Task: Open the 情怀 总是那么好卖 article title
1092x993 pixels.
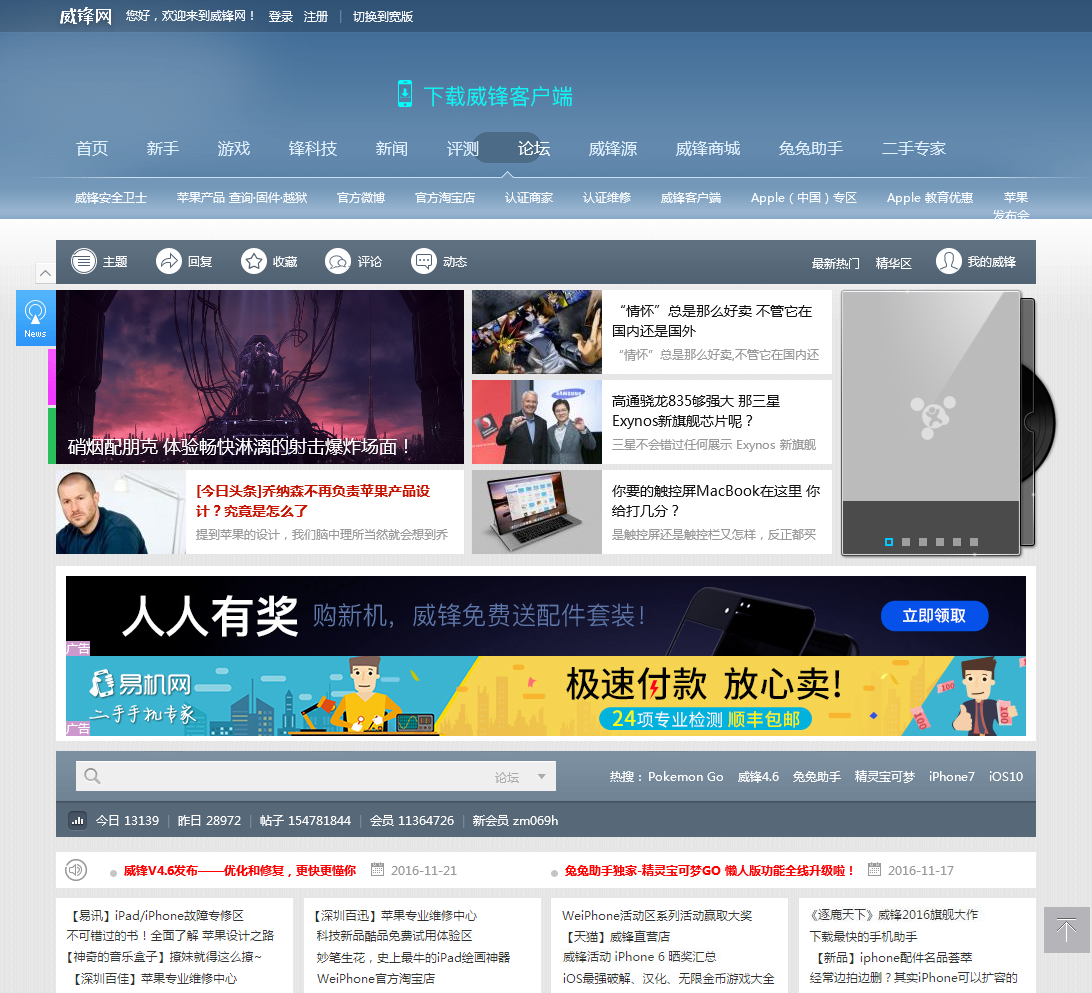Action: pos(712,321)
